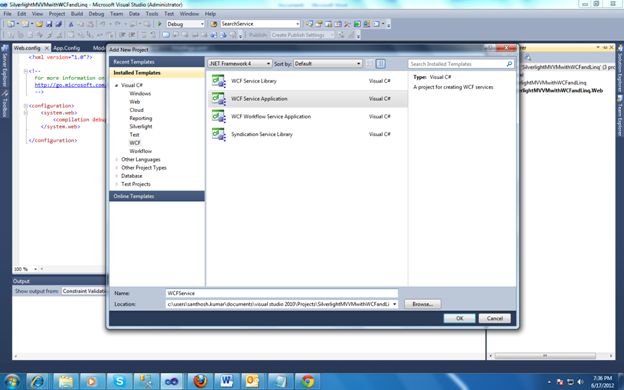624x390 pixels.
Task: Open Windows Media Player from taskbar
Action: pyautogui.click(x=92, y=381)
